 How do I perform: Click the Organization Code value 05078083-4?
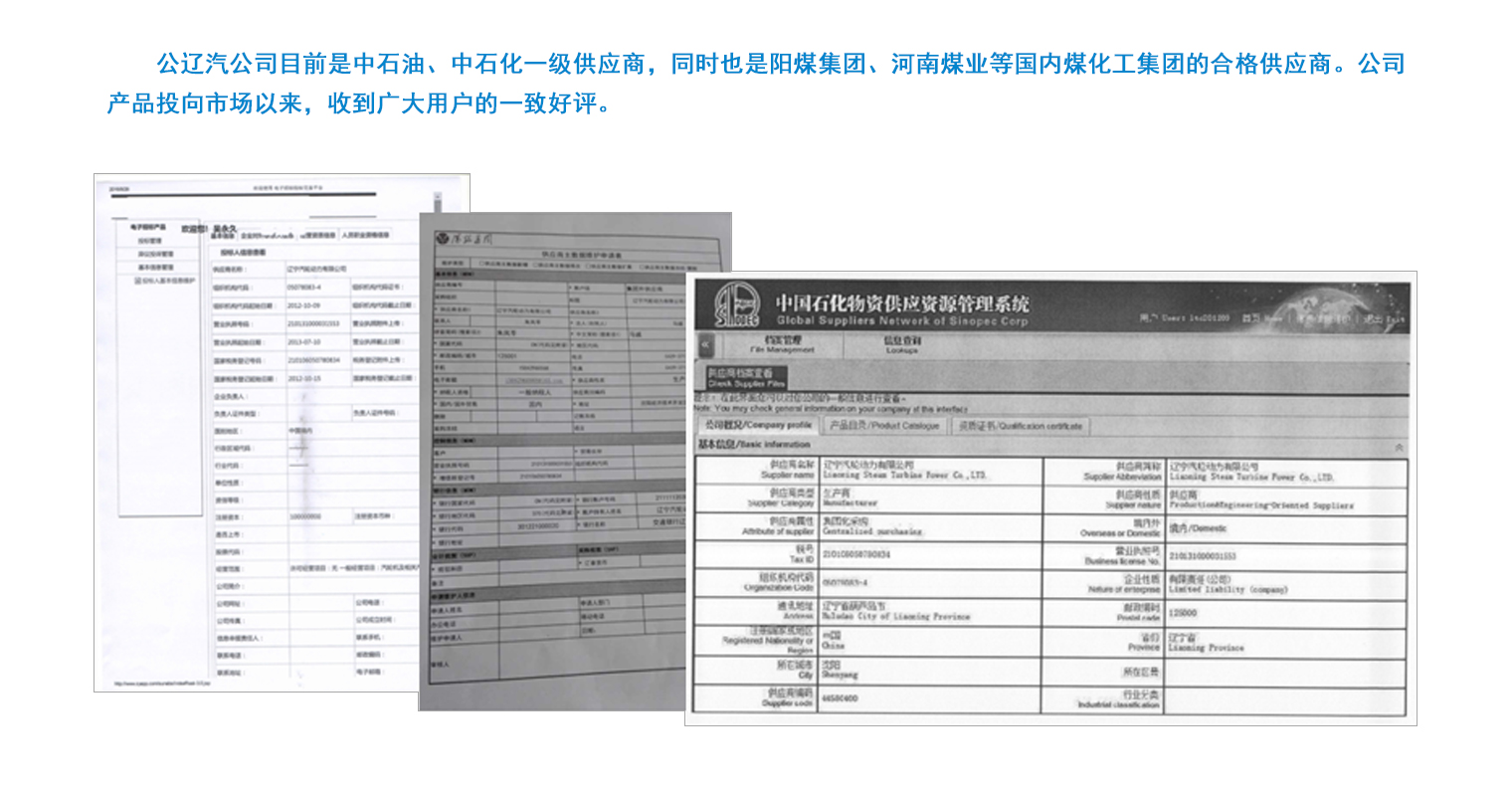pyautogui.click(x=846, y=583)
